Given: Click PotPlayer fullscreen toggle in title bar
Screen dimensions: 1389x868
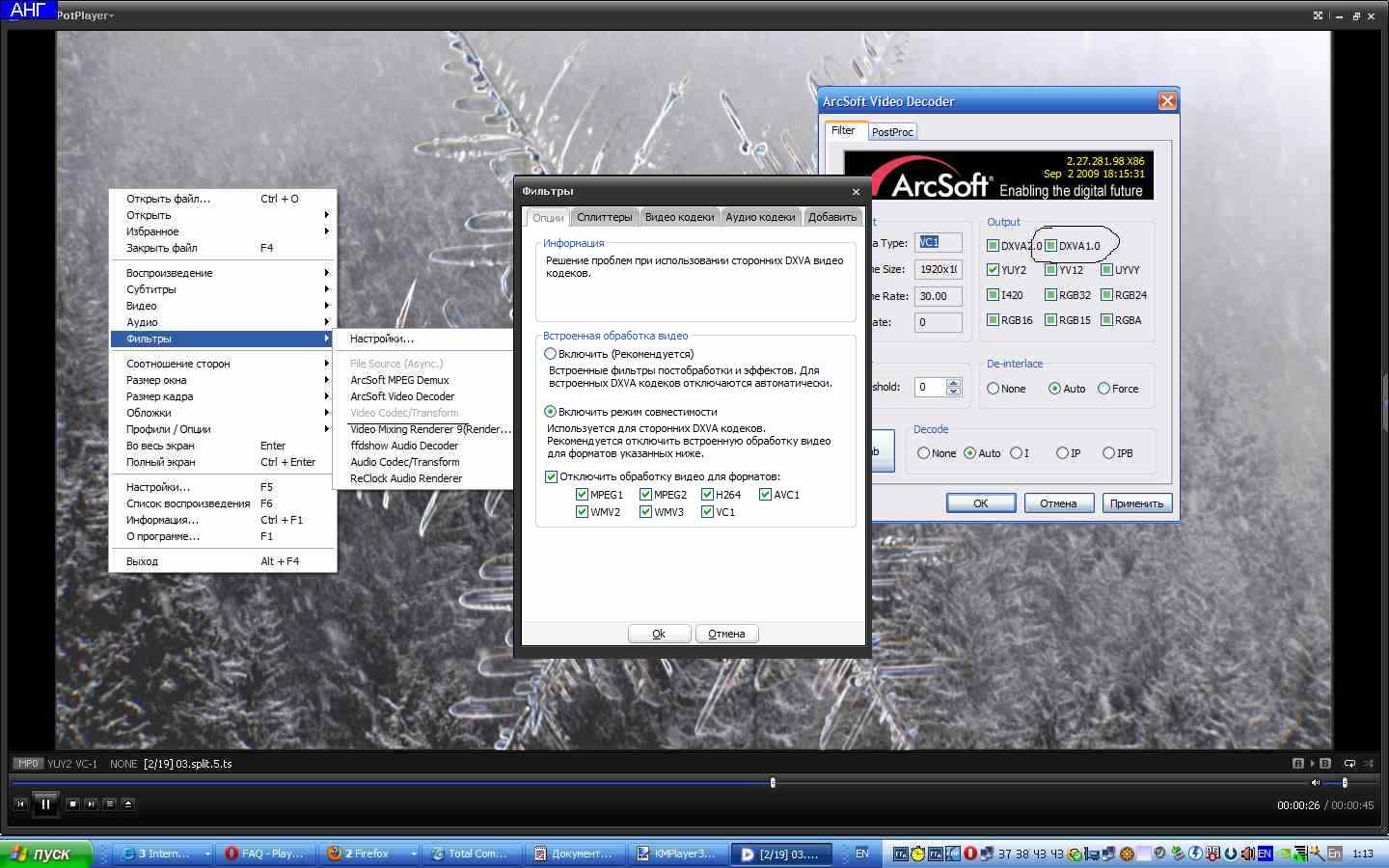Looking at the screenshot, I should point(1318,15).
